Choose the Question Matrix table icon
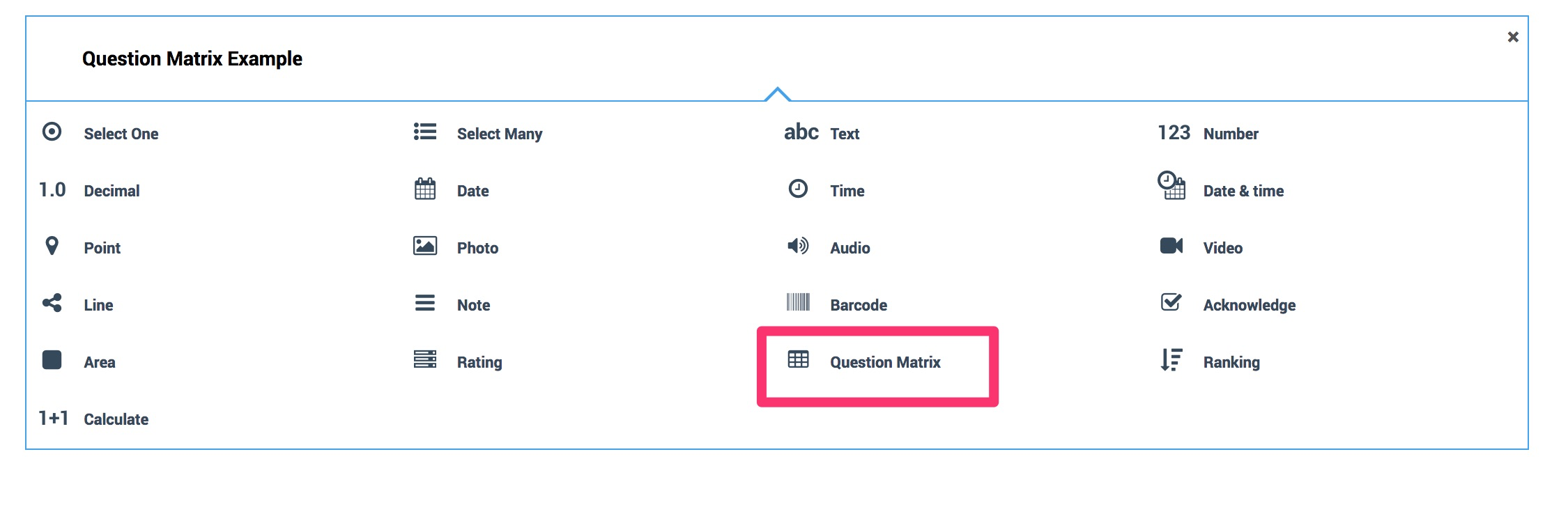This screenshot has width=1568, height=507. pos(798,359)
